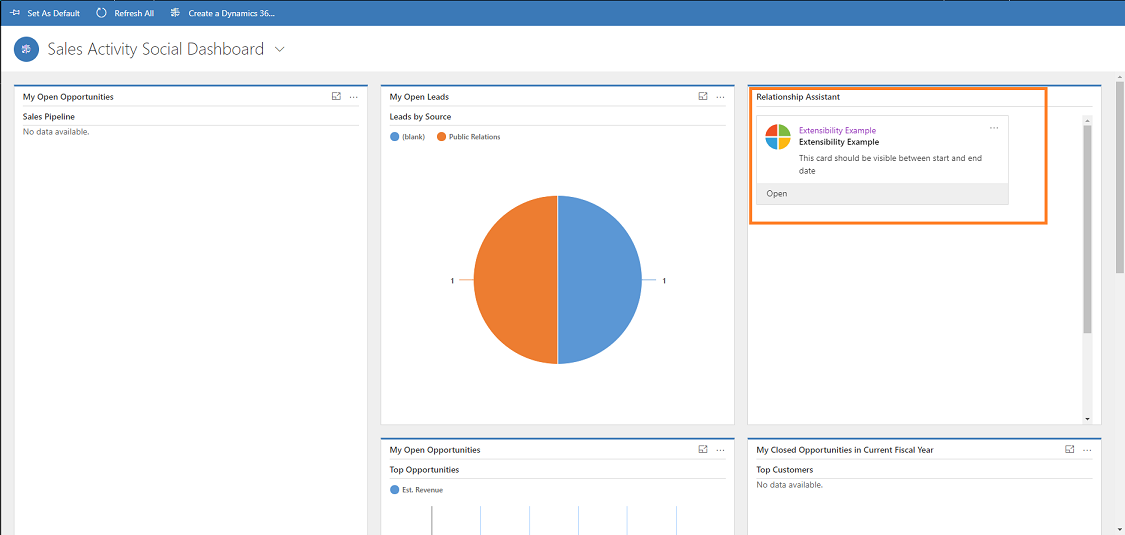Open the ellipsis menu on Extensibility Example card
Image resolution: width=1125 pixels, height=535 pixels.
[x=994, y=128]
